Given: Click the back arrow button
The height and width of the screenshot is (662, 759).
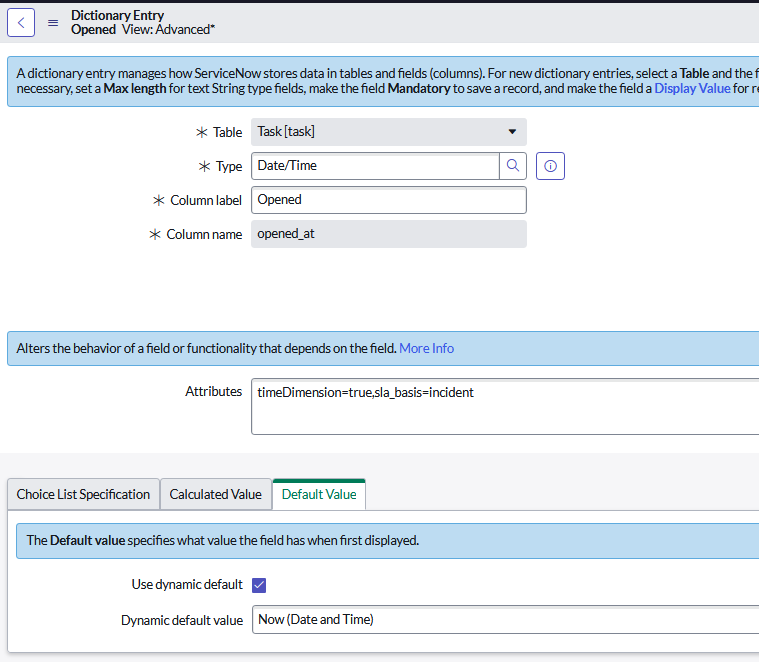Looking at the screenshot, I should (21, 22).
